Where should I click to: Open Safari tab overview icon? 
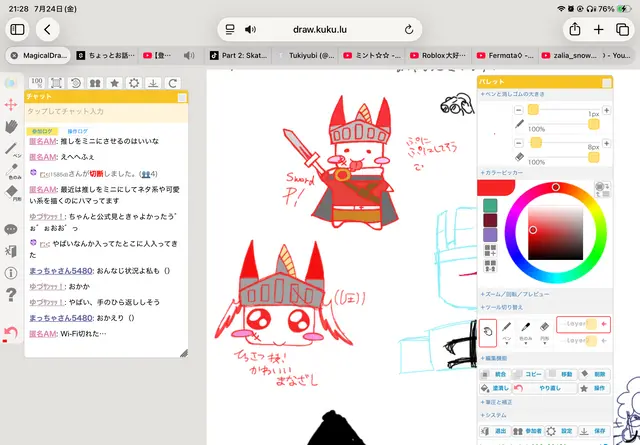(x=622, y=29)
